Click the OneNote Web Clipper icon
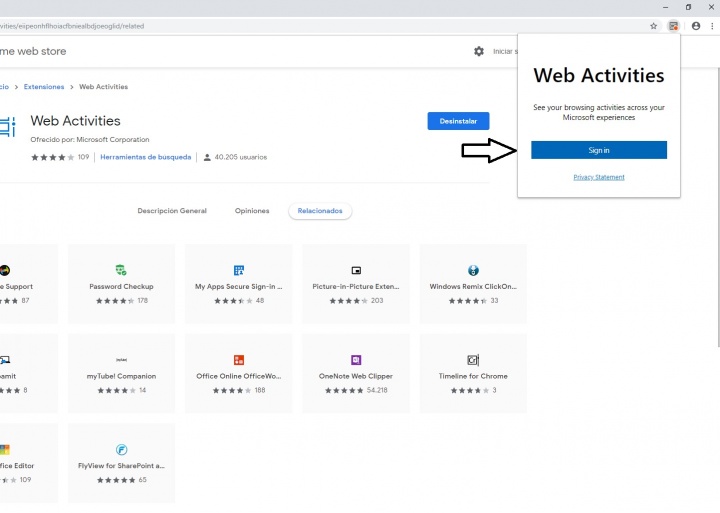Image resolution: width=720 pixels, height=513 pixels. pyautogui.click(x=356, y=360)
